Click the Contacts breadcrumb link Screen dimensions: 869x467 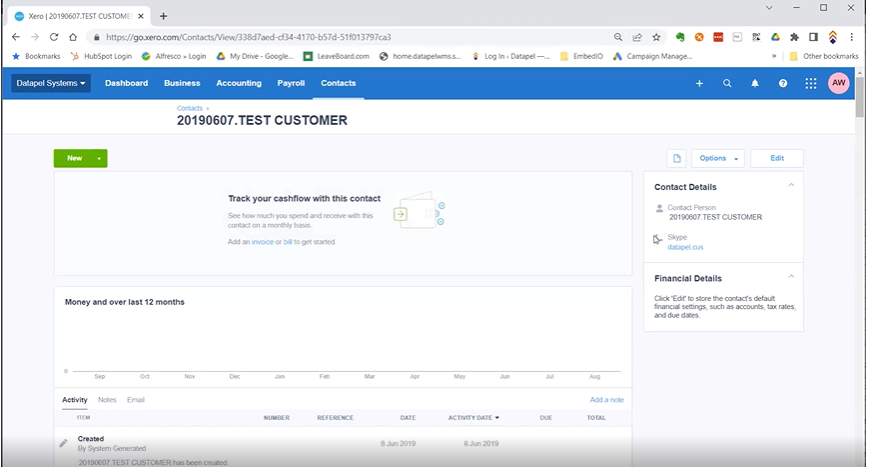point(190,109)
